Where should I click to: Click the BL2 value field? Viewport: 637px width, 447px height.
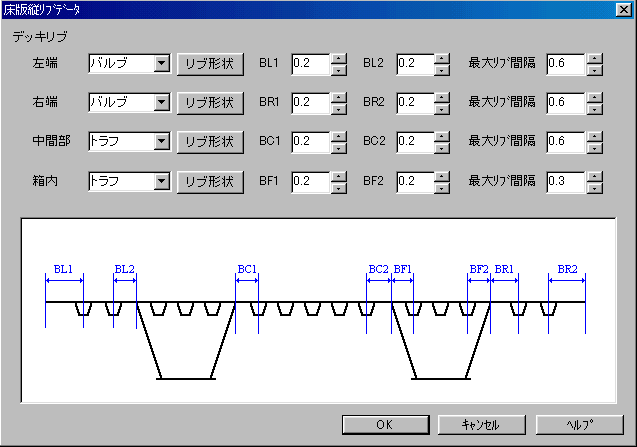click(415, 64)
